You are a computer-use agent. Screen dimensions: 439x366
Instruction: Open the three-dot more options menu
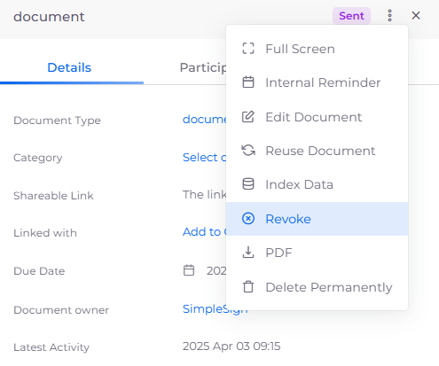(390, 16)
